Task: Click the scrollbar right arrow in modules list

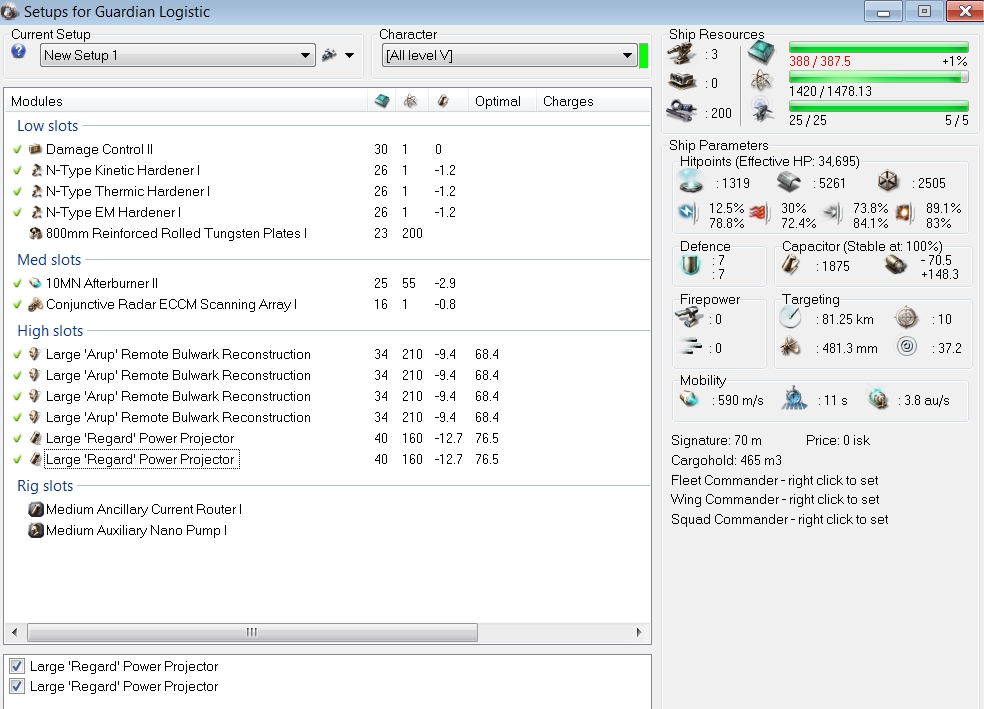Action: pyautogui.click(x=639, y=632)
